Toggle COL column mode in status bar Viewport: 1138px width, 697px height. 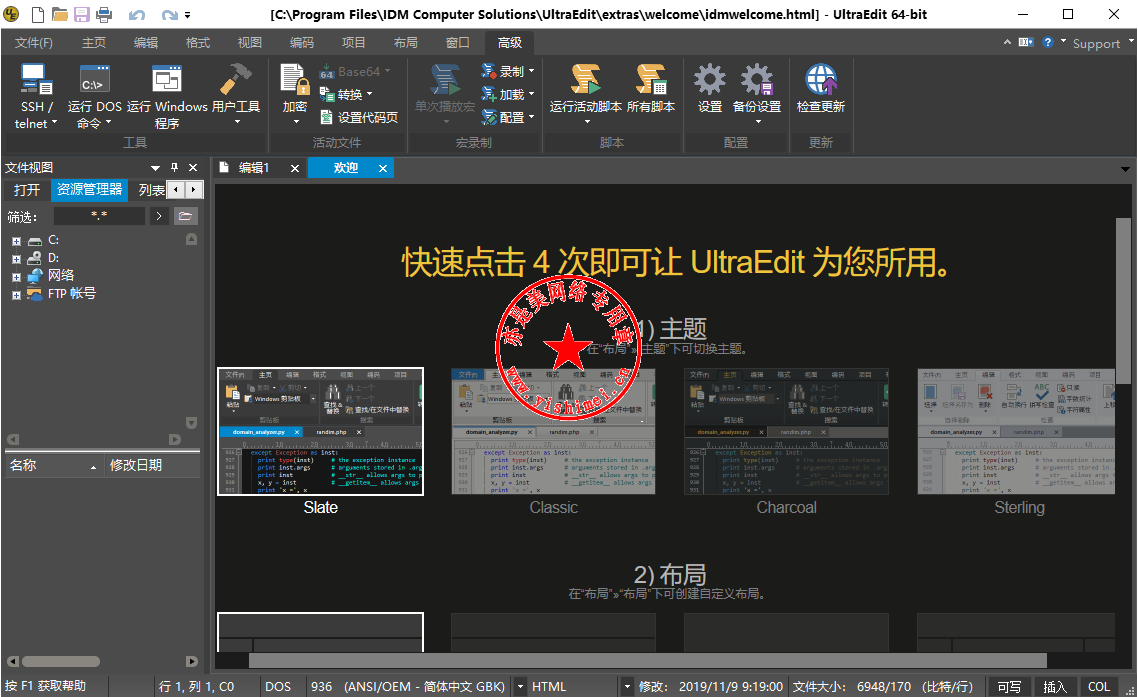coord(1099,687)
